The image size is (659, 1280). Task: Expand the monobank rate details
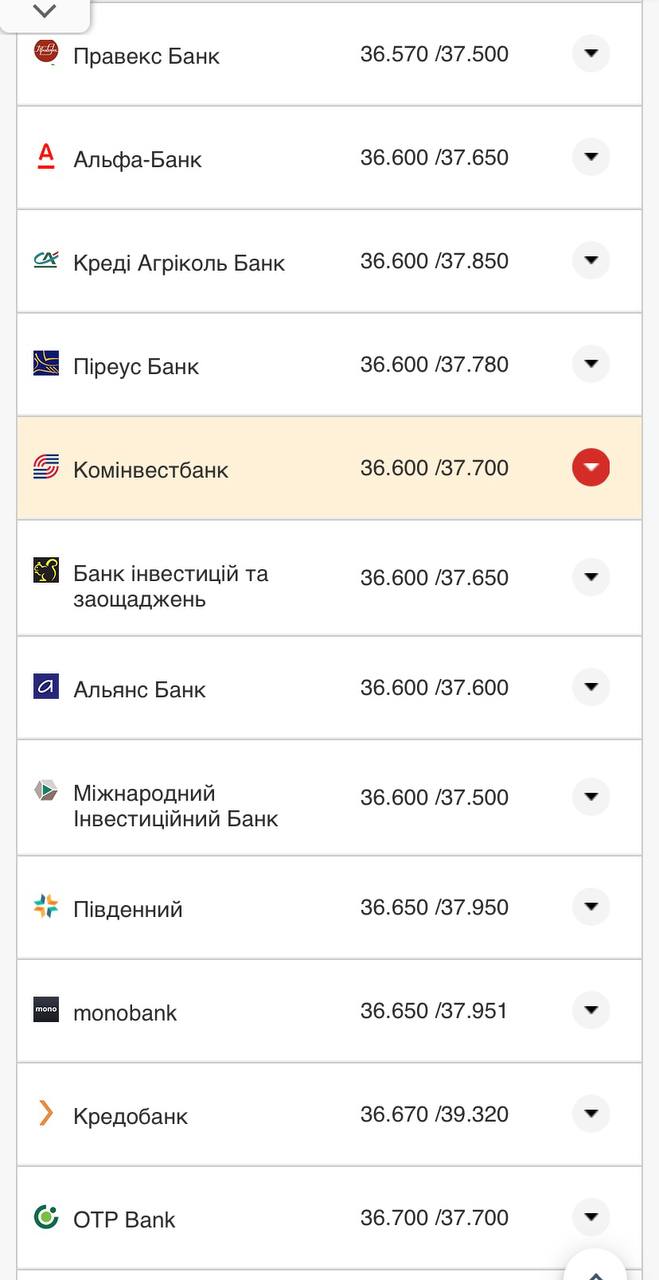point(591,1009)
